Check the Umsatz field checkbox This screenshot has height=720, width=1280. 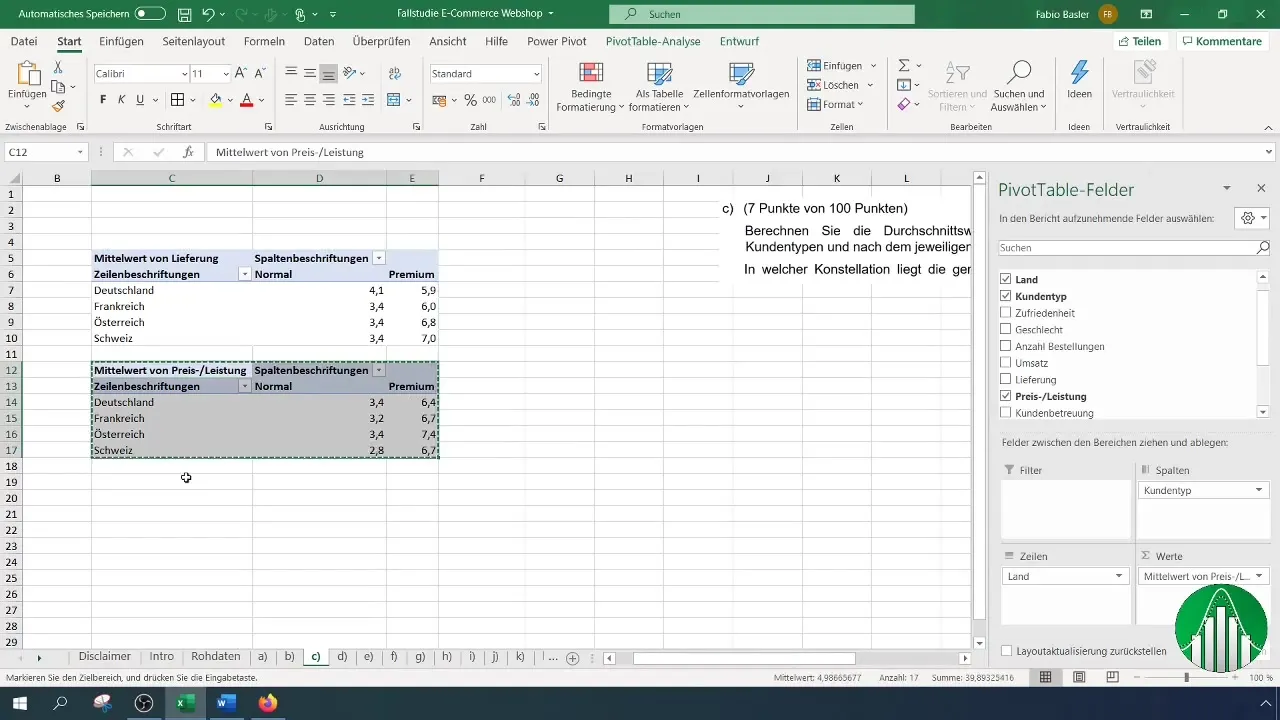coord(1006,363)
